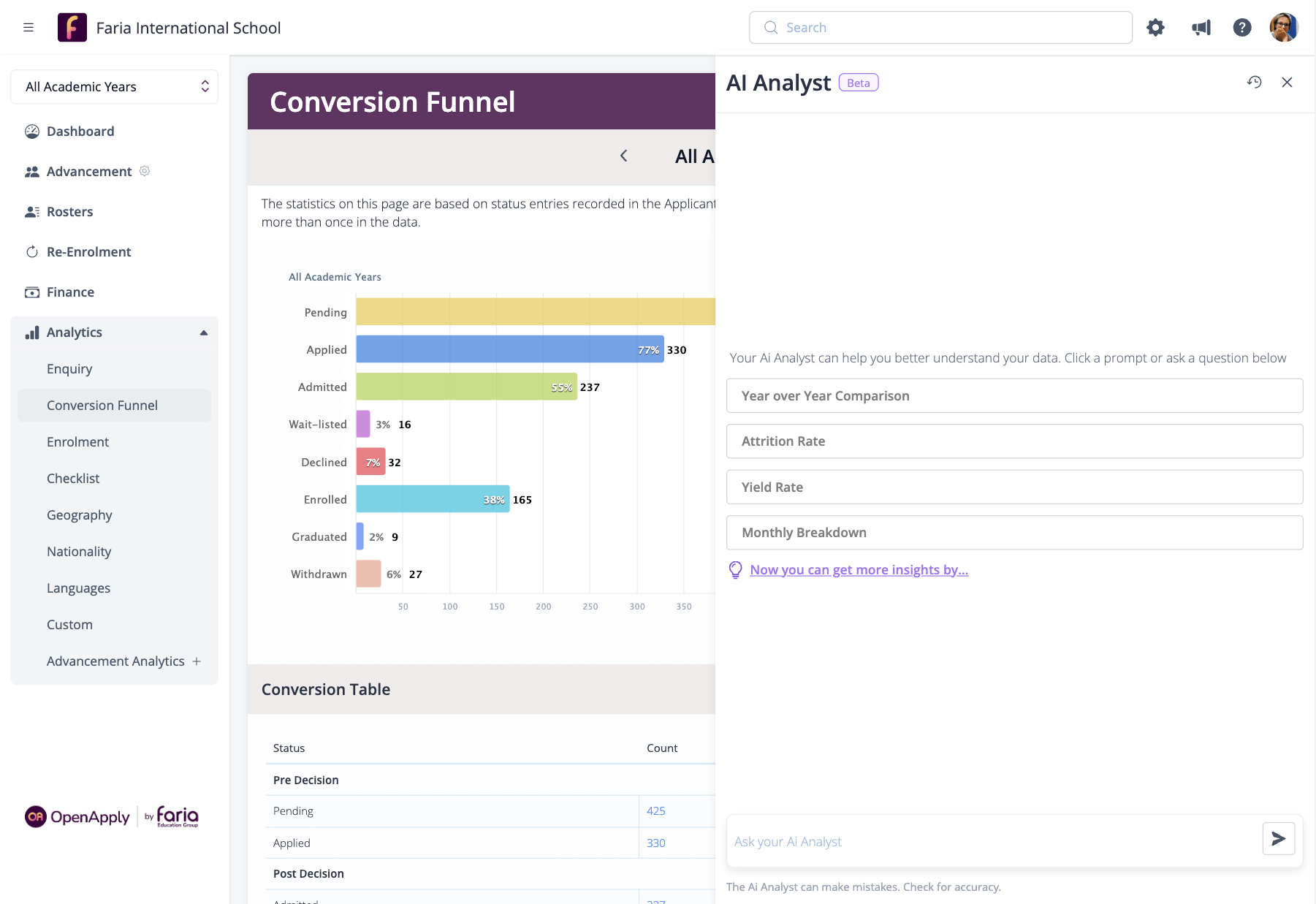Image resolution: width=1316 pixels, height=904 pixels.
Task: Navigate to Re-Enrolment in sidebar
Action: point(88,252)
